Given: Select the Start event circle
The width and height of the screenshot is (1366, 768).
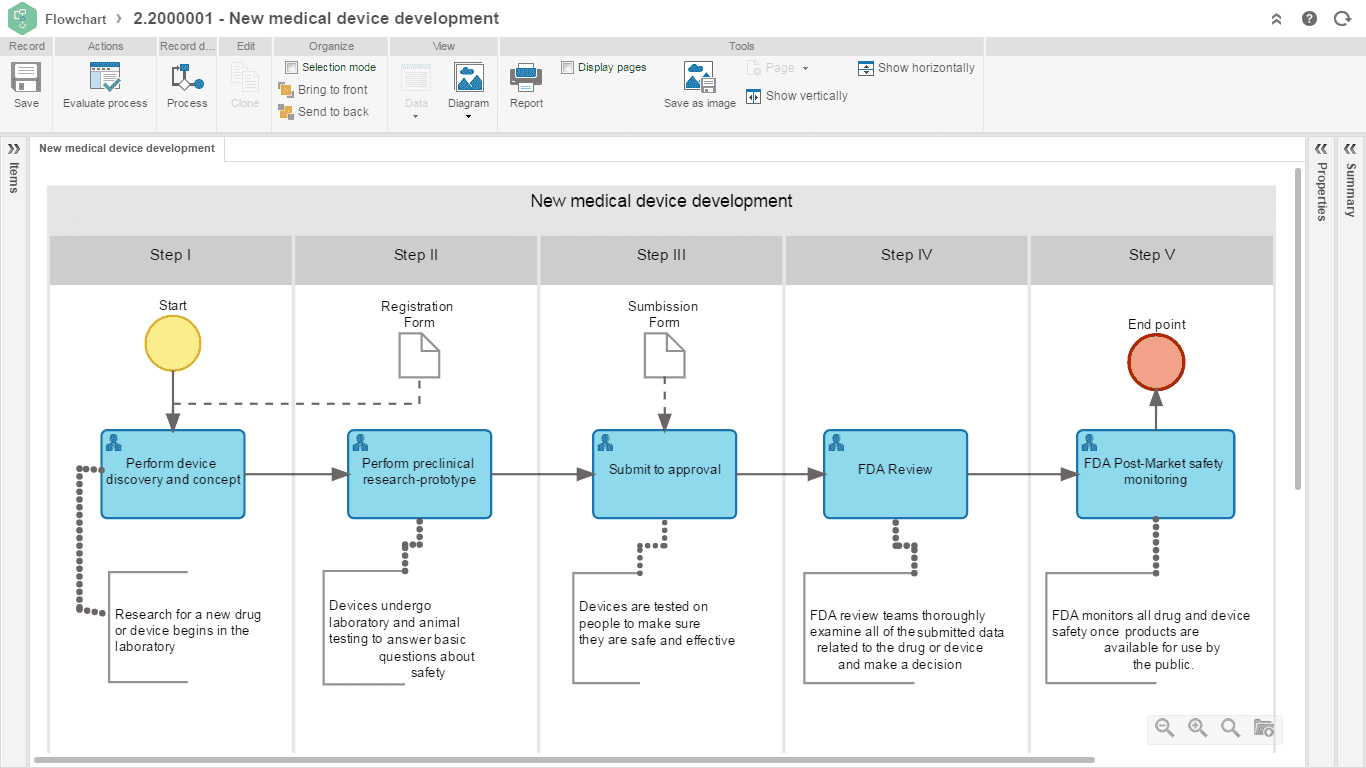Looking at the screenshot, I should (x=173, y=344).
